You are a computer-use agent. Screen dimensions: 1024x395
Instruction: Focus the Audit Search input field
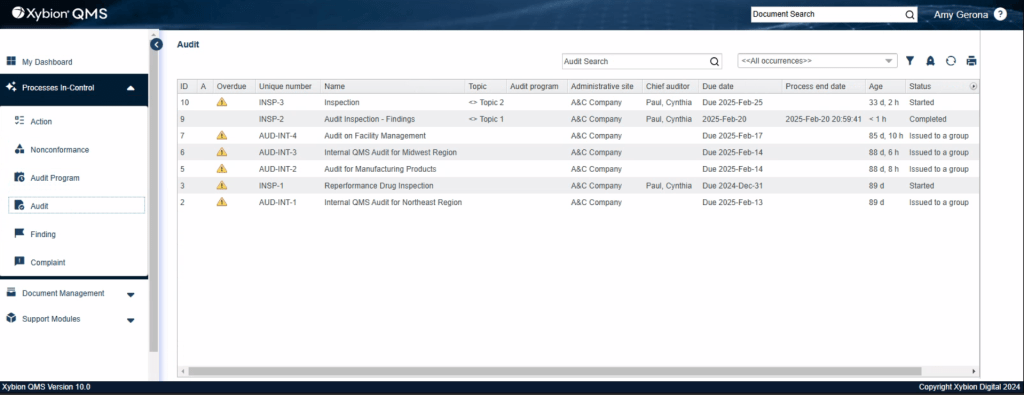(x=635, y=61)
